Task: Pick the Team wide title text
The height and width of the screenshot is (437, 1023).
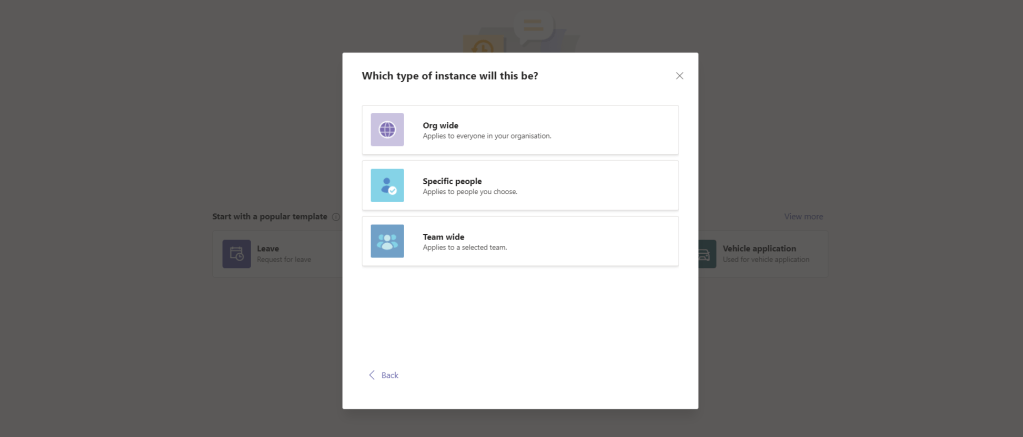Action: (x=443, y=237)
